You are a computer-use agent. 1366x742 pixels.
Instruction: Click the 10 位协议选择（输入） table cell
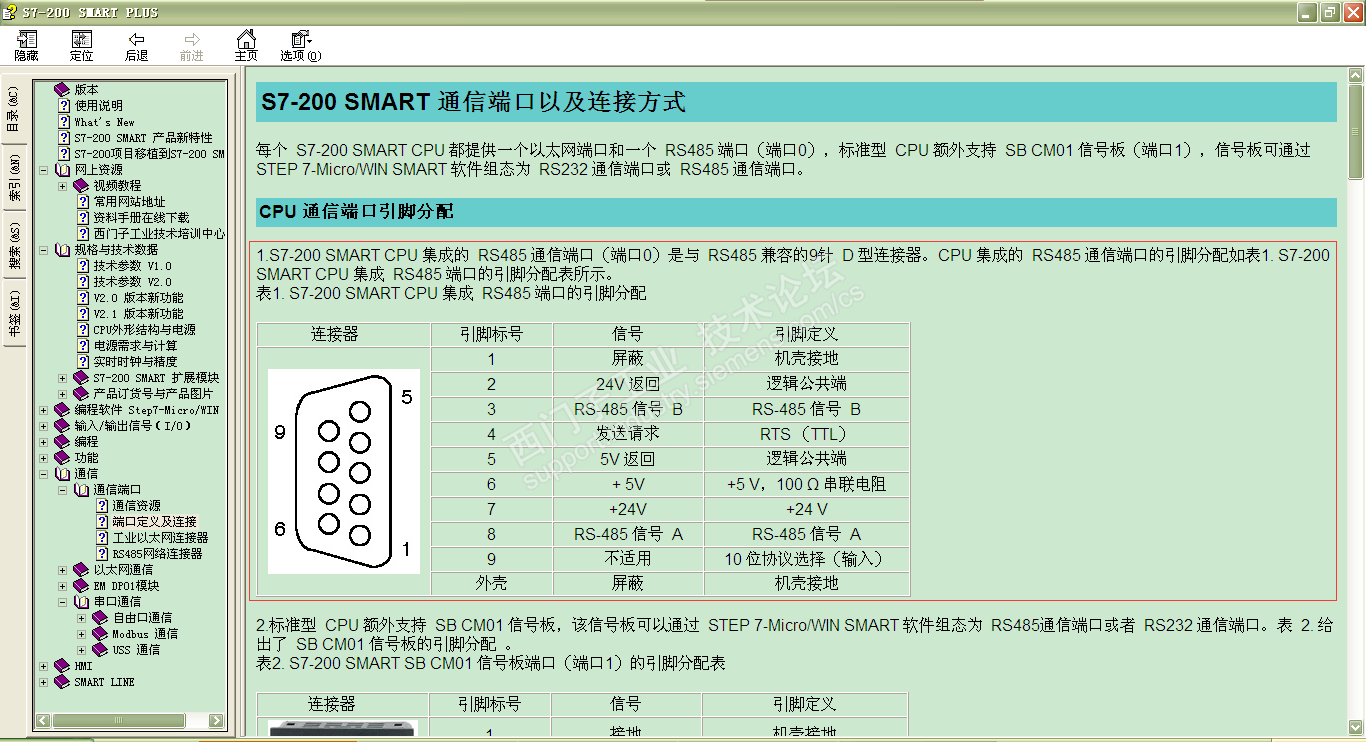pos(806,559)
